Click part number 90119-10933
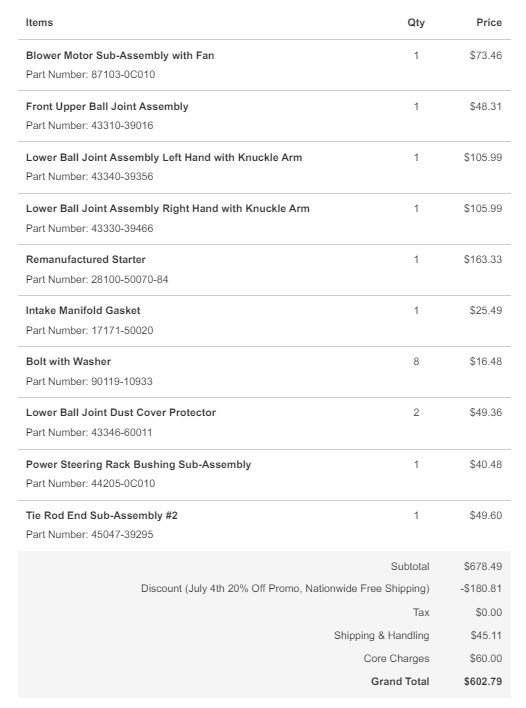526x708 pixels. tap(122, 382)
